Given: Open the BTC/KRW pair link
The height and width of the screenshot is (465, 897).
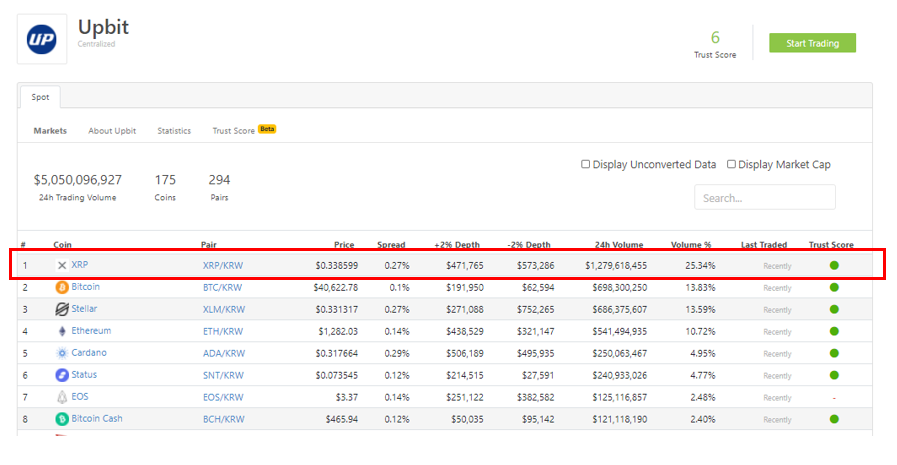Looking at the screenshot, I should tap(223, 288).
